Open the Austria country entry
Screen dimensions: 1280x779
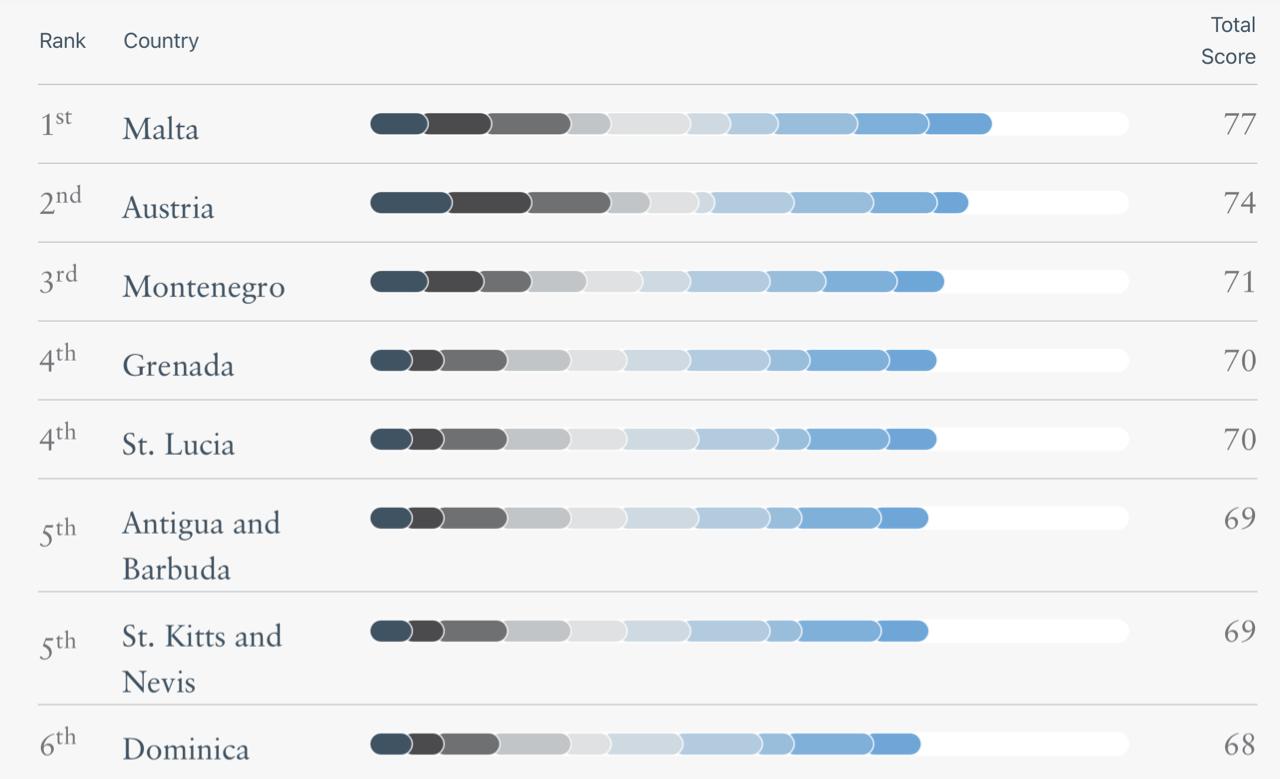point(168,208)
